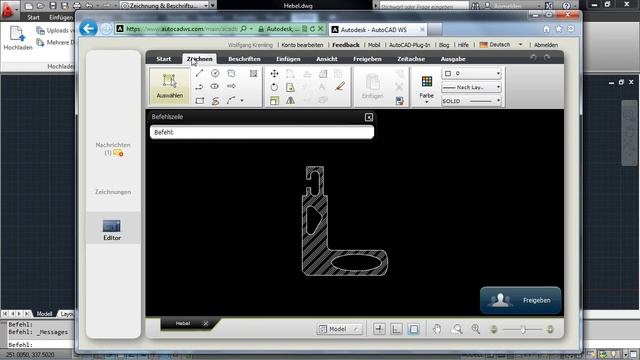Click the pencil edit tool icon
The image size is (640, 360).
click(340, 87)
